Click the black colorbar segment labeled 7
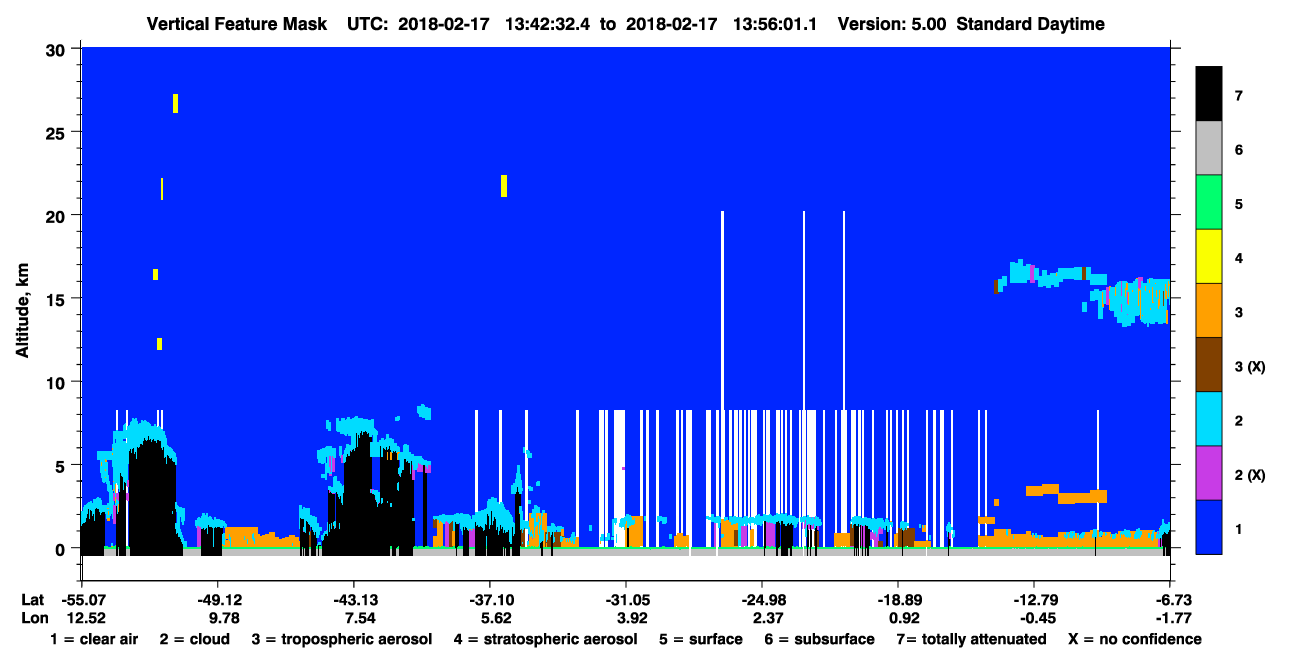This screenshot has height=667, width=1300. (x=1209, y=95)
